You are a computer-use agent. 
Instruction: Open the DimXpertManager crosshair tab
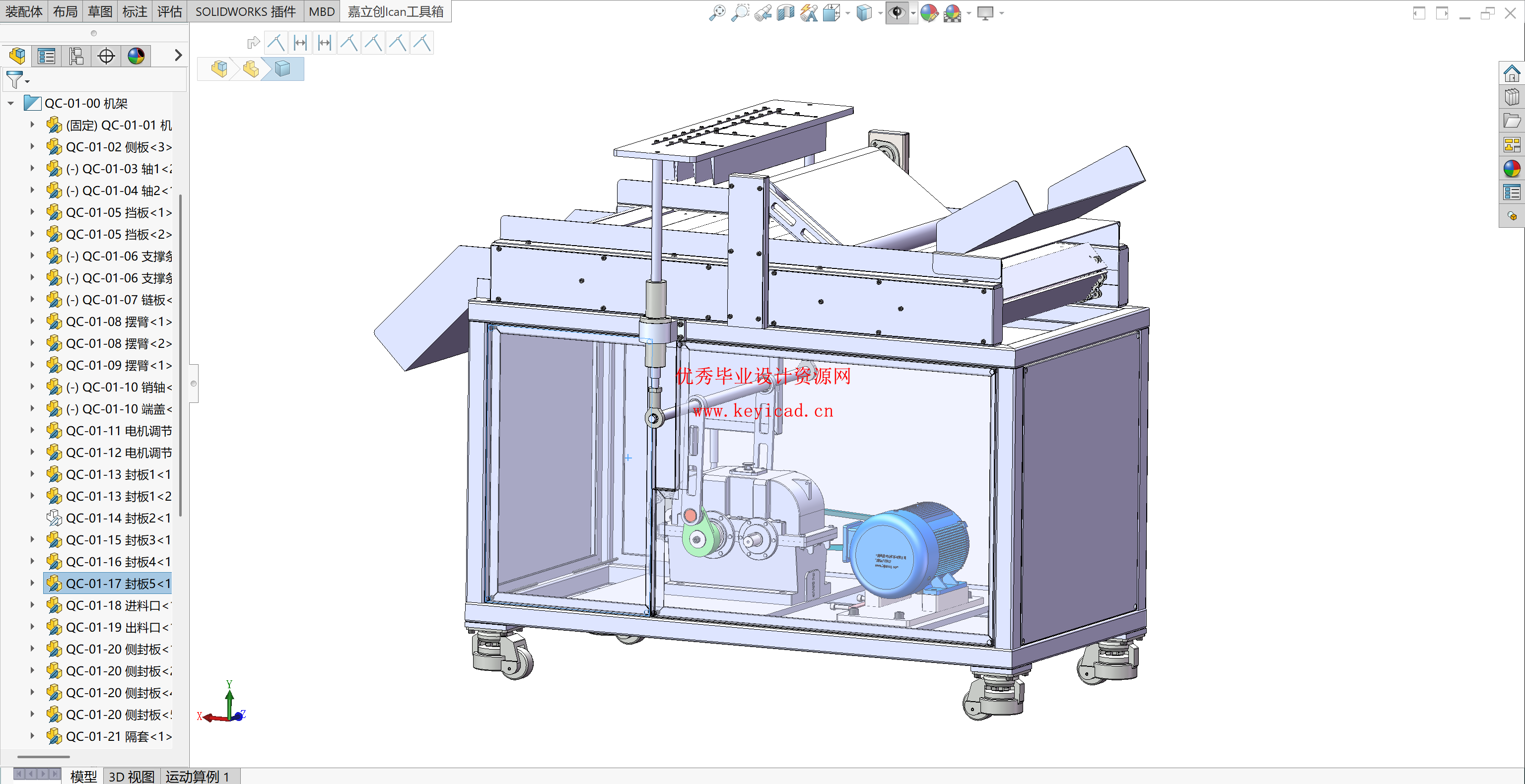pos(107,56)
